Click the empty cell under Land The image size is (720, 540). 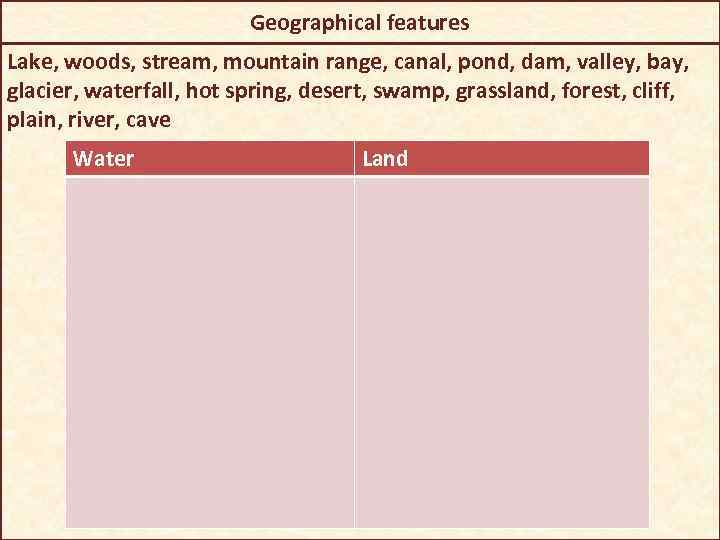coord(501,351)
